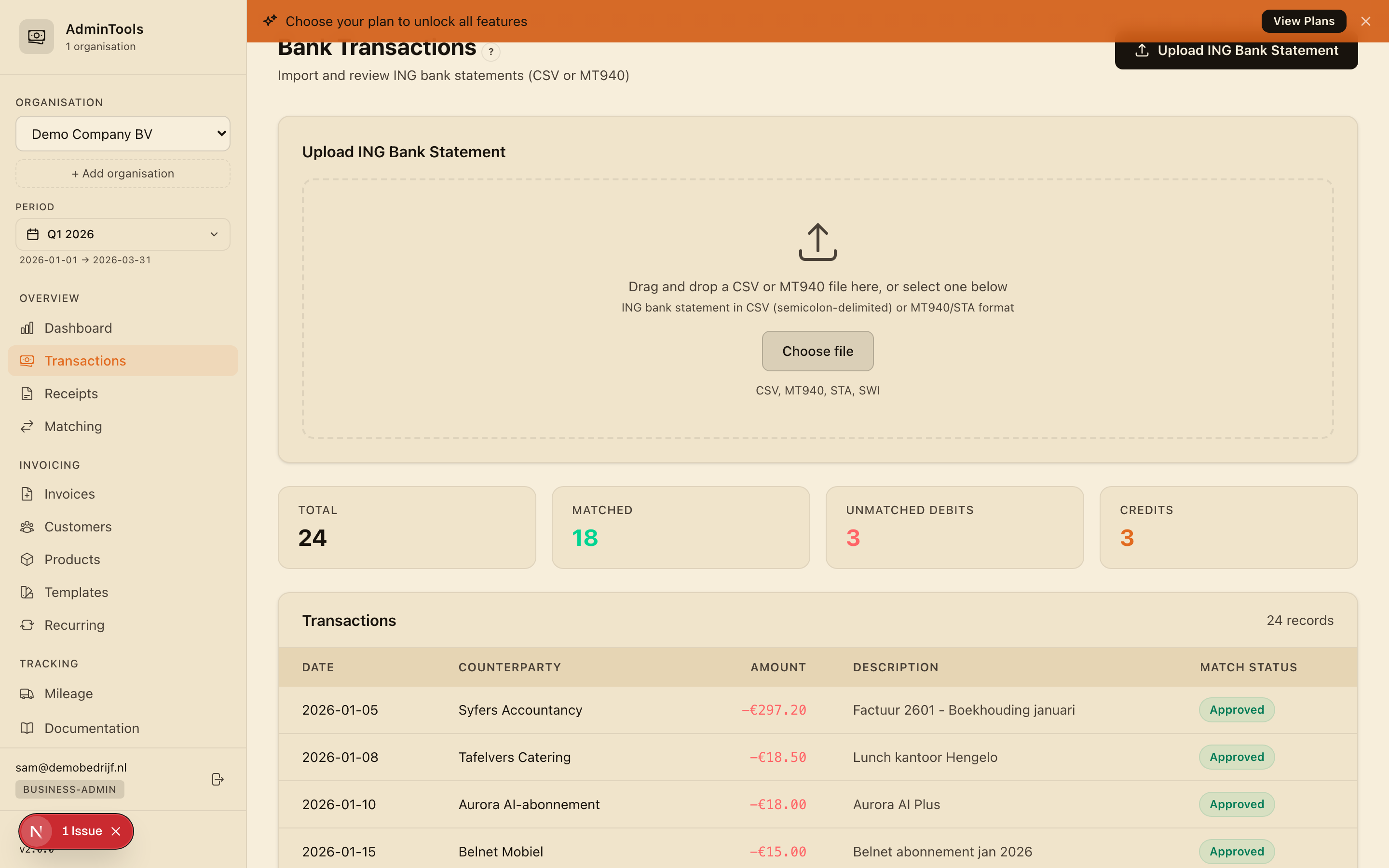This screenshot has width=1389, height=868.
Task: Click the Recurring refresh icon
Action: 27,624
